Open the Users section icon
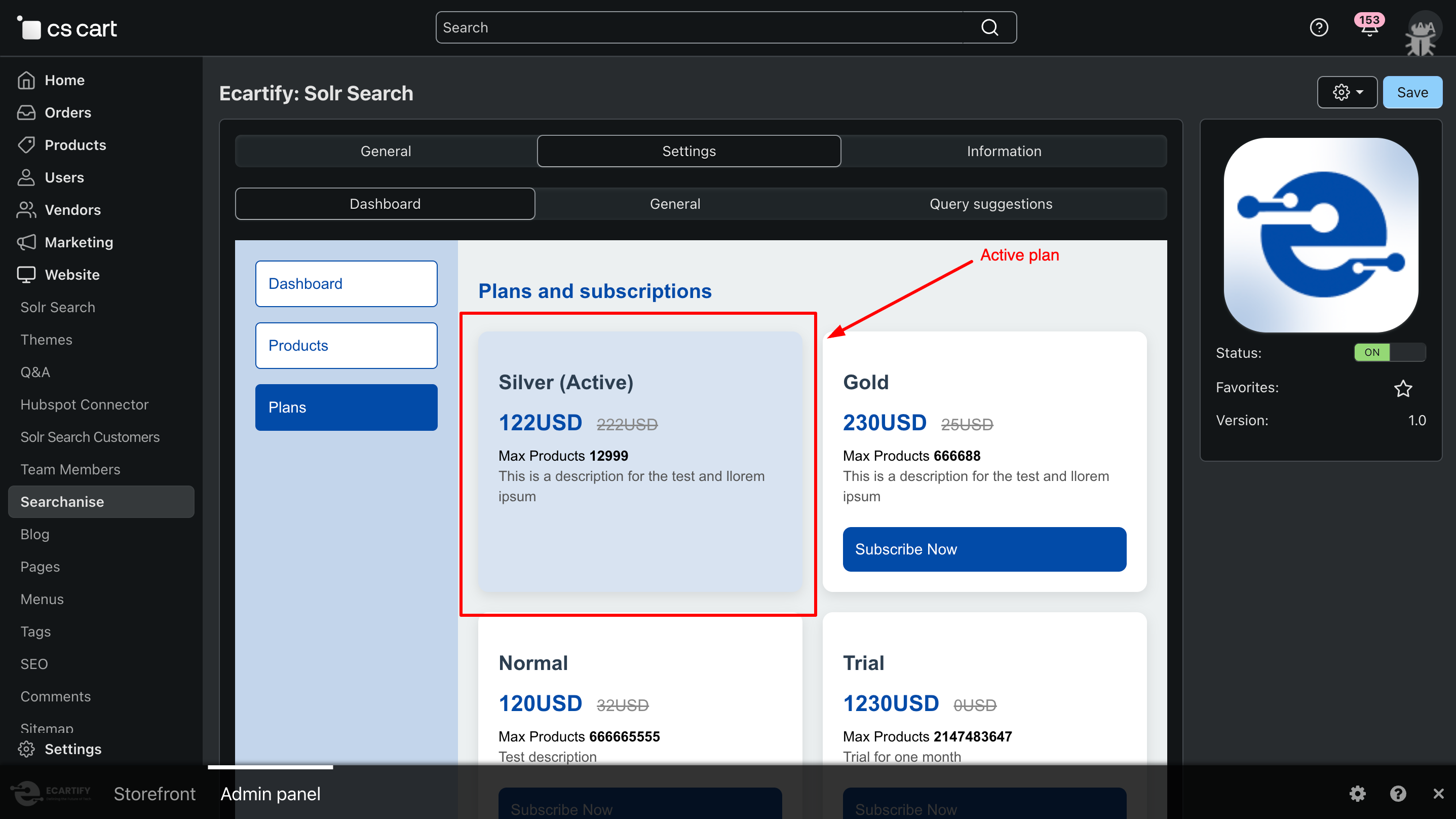The height and width of the screenshot is (819, 1456). [26, 177]
